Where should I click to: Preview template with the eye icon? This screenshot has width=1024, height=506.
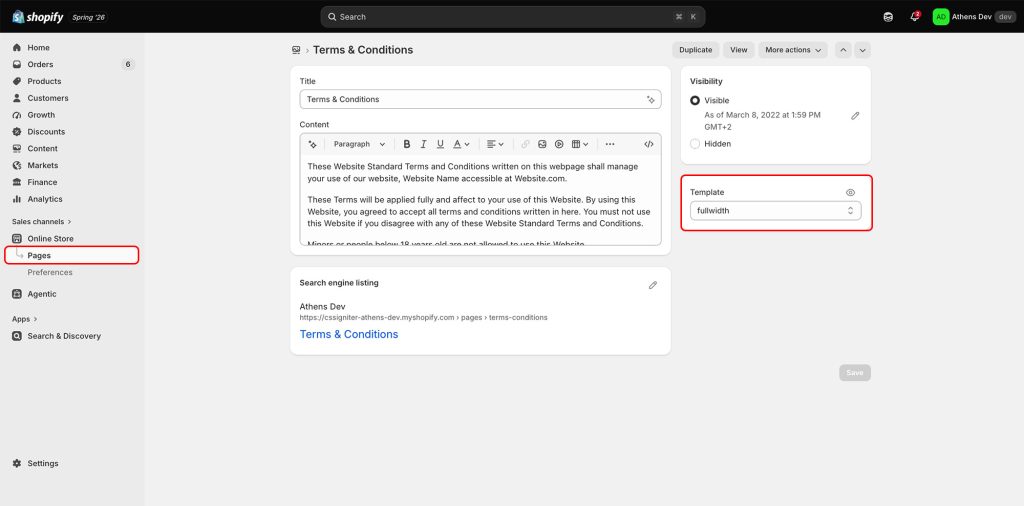pos(850,193)
